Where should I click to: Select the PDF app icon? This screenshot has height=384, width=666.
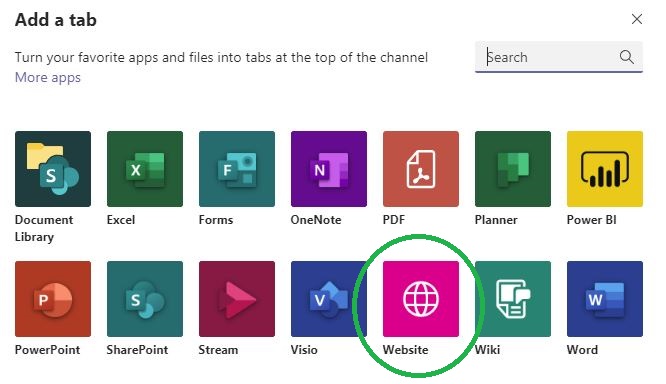[420, 169]
